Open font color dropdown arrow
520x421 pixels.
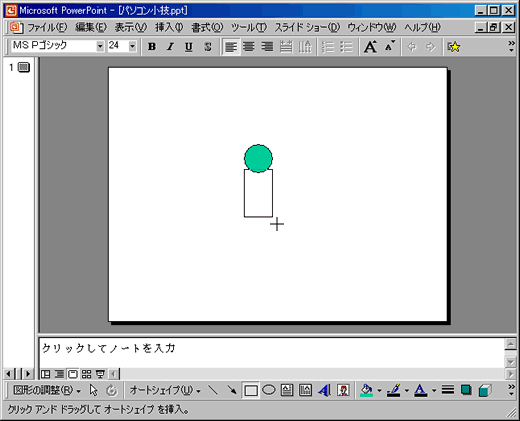click(x=434, y=390)
